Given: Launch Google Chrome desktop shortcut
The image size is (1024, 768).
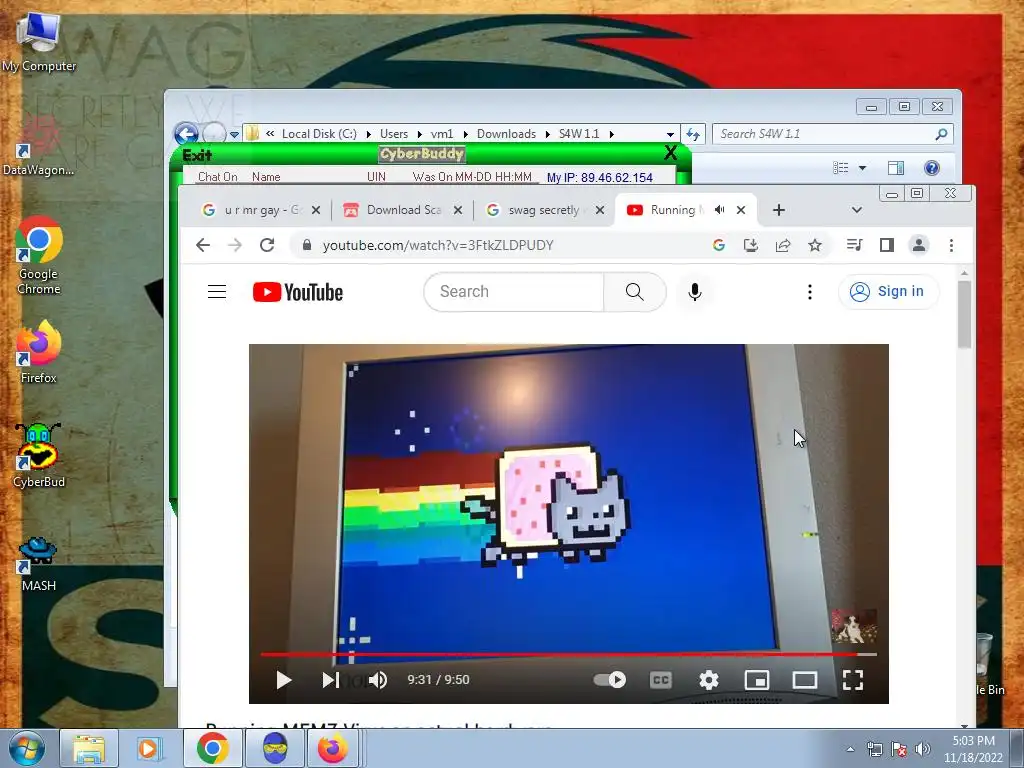Looking at the screenshot, I should pos(39,255).
